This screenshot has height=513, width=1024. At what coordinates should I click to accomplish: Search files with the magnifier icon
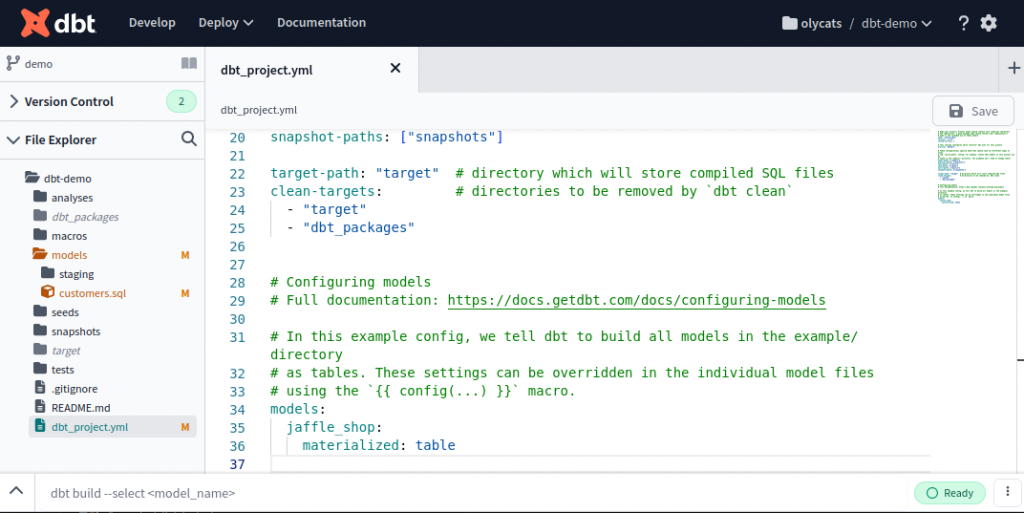coord(189,139)
